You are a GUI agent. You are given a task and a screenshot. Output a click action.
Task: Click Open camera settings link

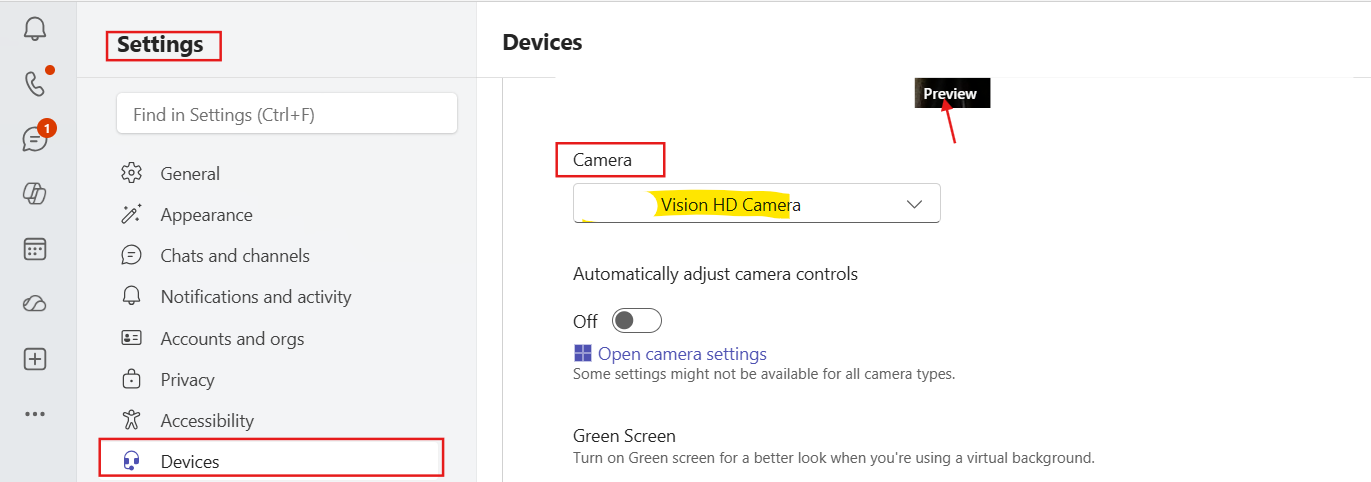click(x=682, y=354)
